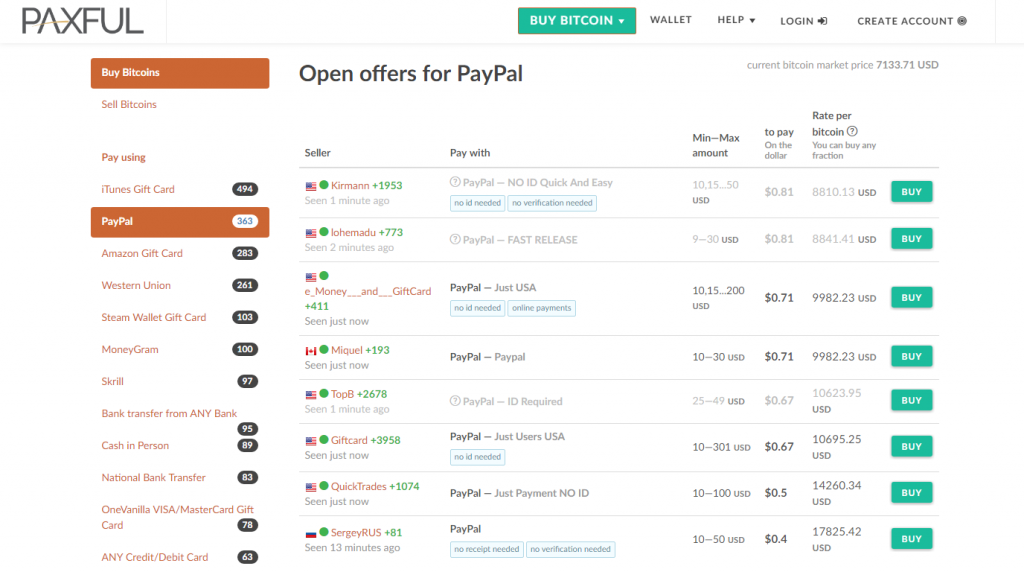This screenshot has width=1024, height=572.
Task: Buy from seller lohemadu
Action: (912, 239)
